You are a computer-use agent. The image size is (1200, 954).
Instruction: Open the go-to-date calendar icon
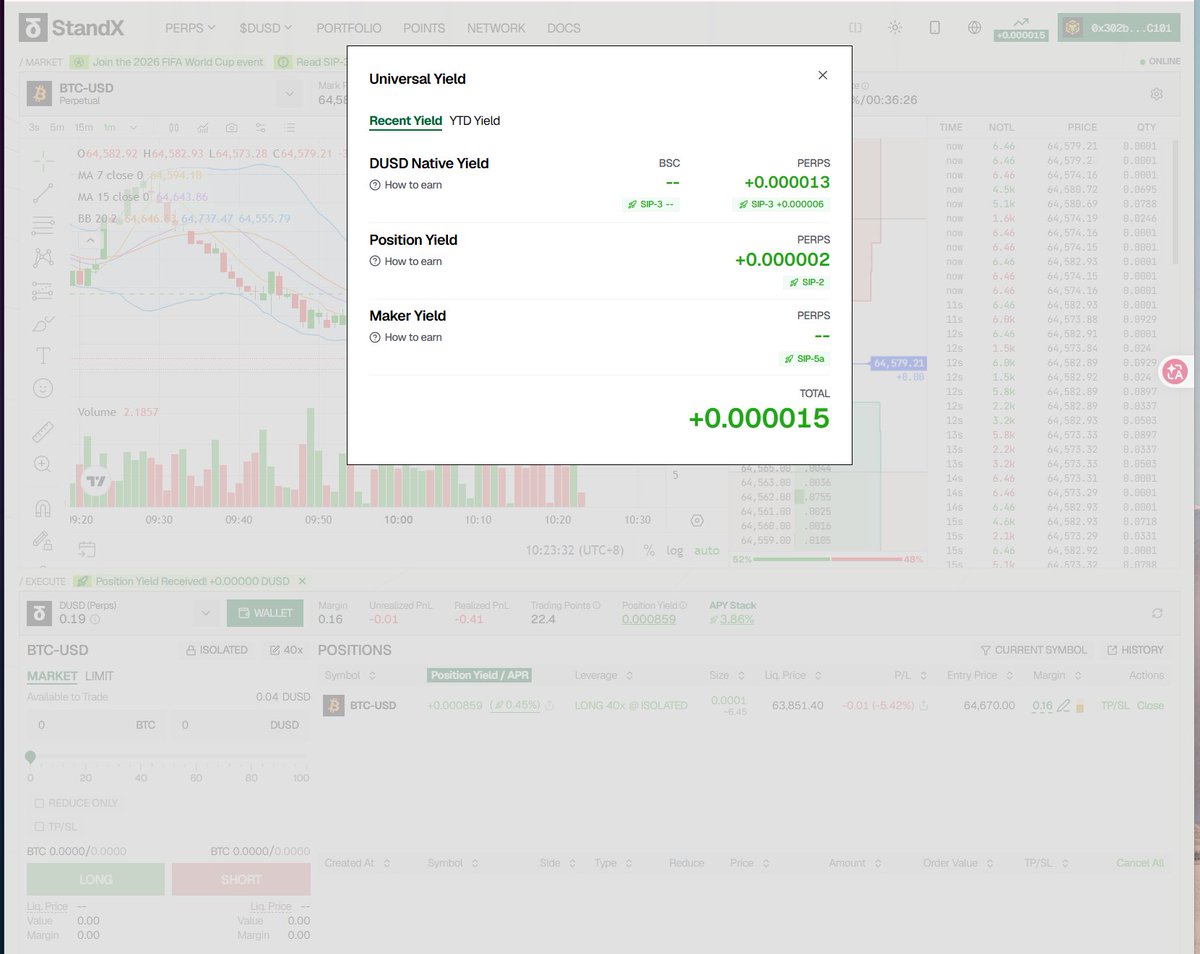[87, 549]
